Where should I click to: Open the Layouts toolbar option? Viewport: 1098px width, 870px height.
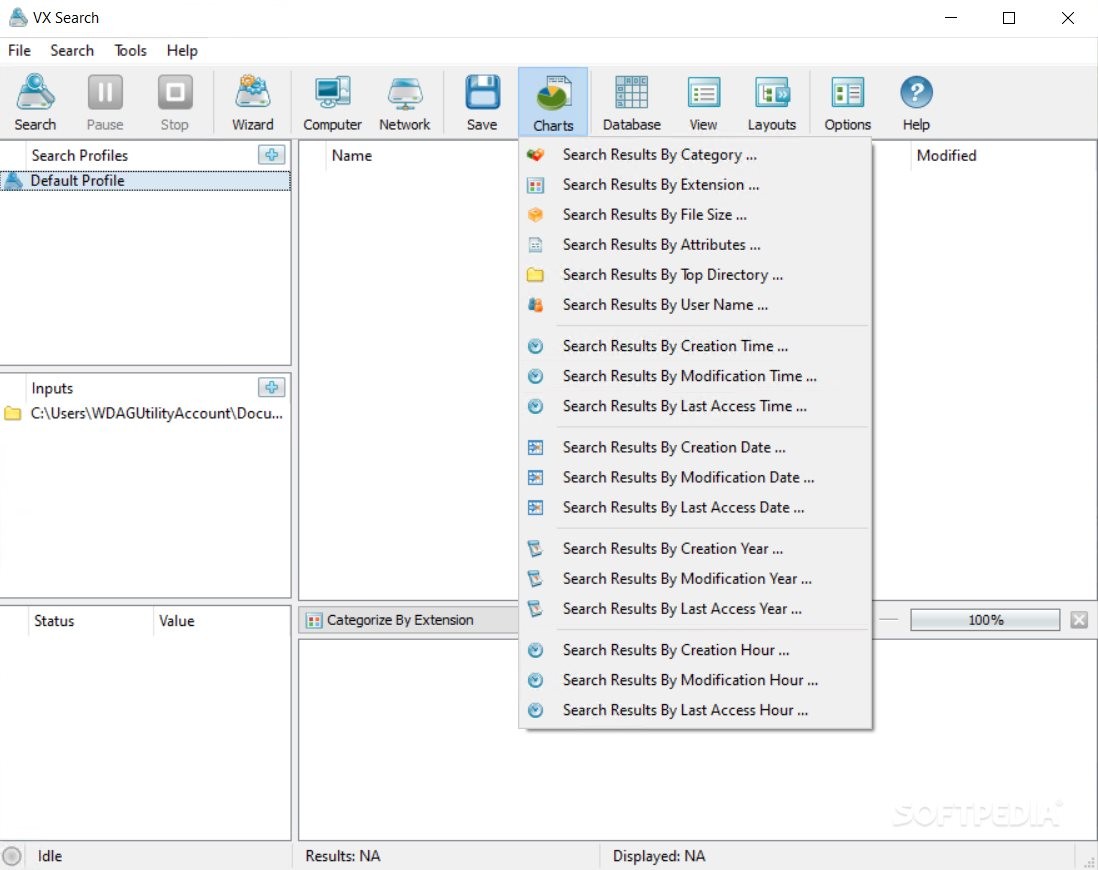coord(772,102)
